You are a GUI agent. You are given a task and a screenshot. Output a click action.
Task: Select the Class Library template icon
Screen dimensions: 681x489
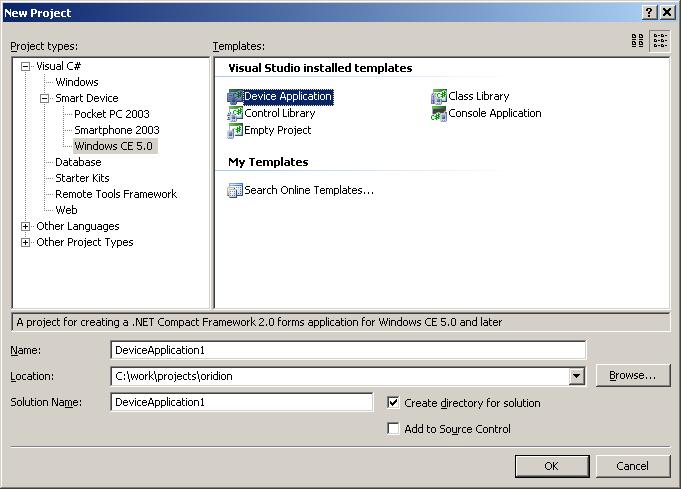click(439, 97)
